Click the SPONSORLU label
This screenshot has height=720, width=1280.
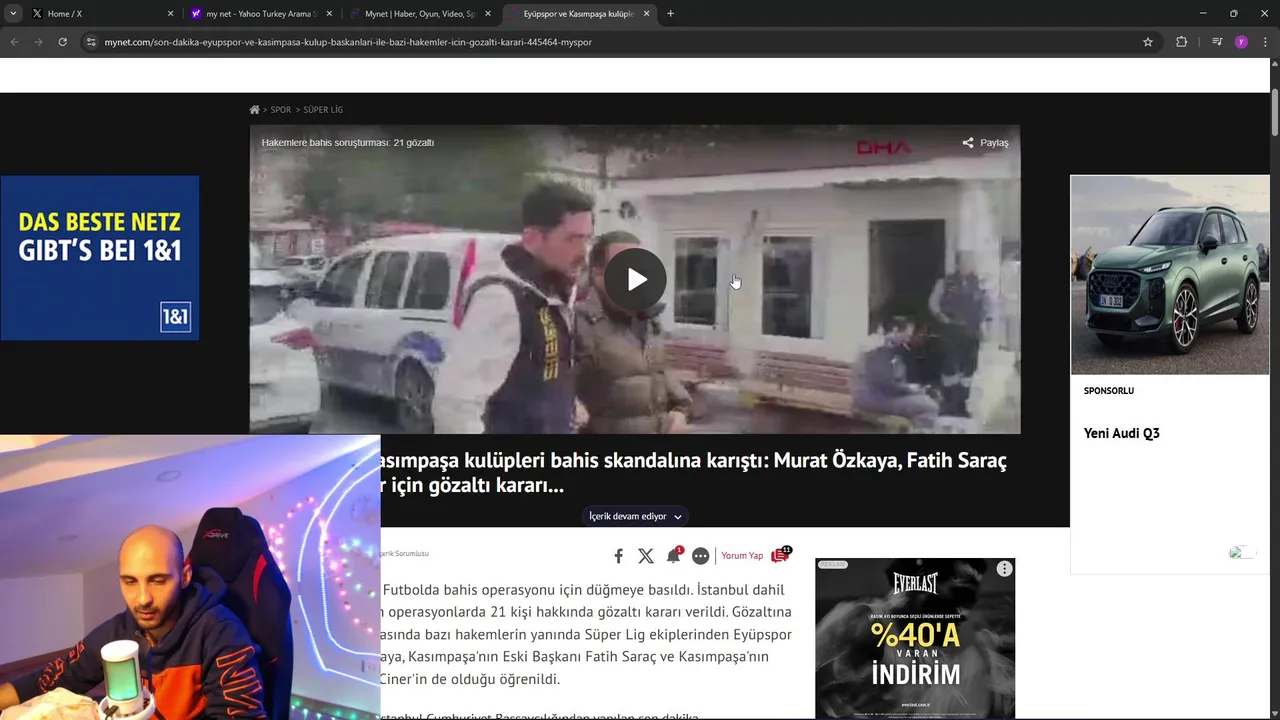(x=1109, y=391)
